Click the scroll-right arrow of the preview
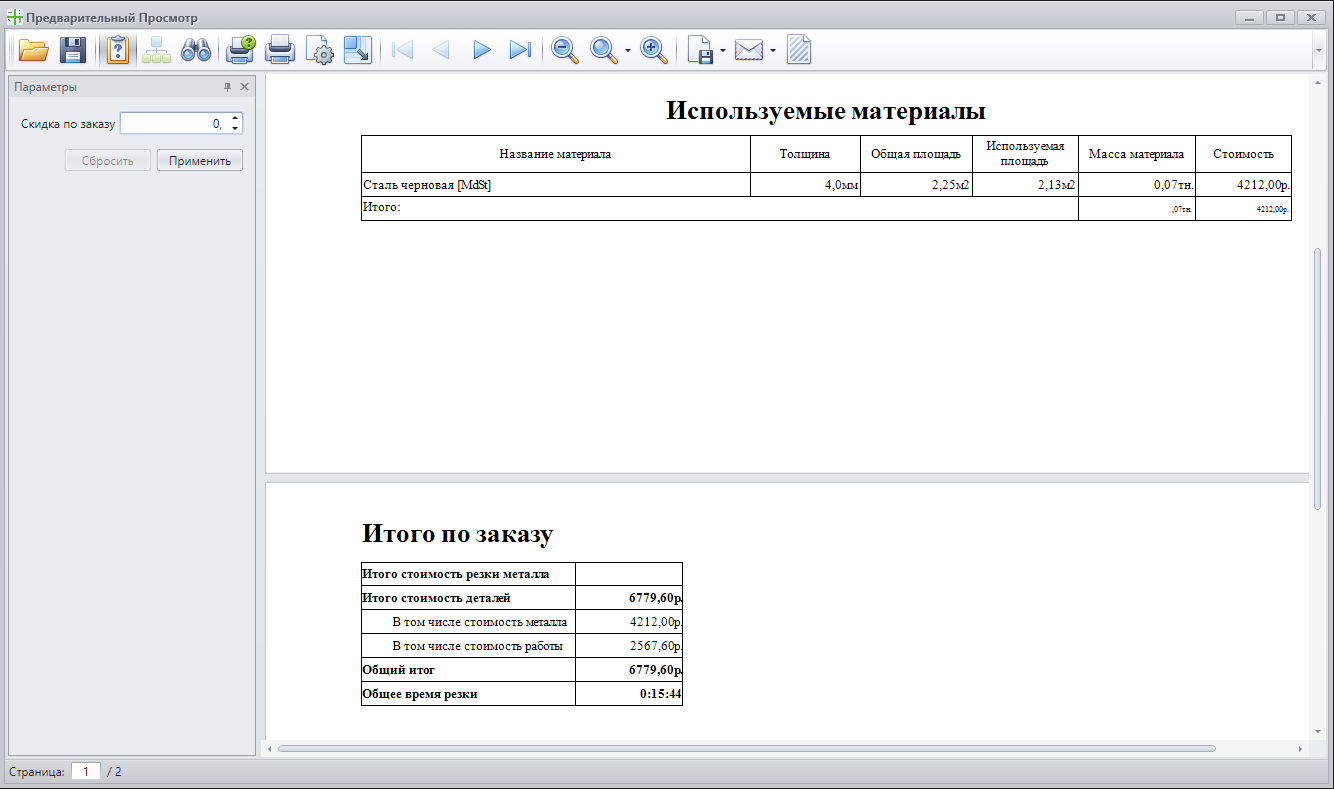Viewport: 1334px width, 789px height. click(x=1300, y=748)
